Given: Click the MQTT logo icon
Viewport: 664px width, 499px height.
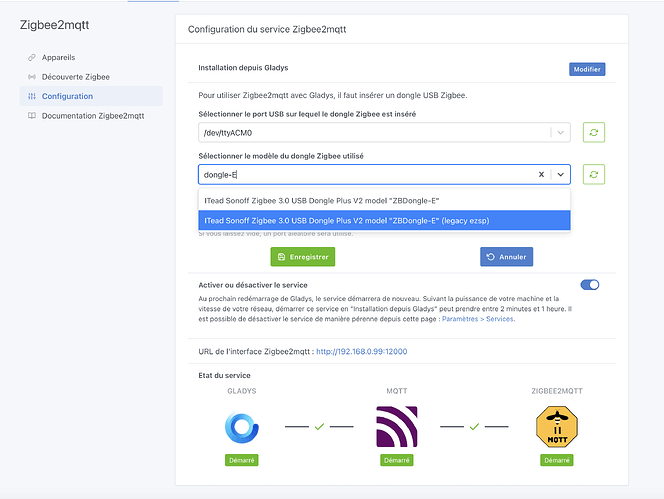Looking at the screenshot, I should pyautogui.click(x=396, y=427).
